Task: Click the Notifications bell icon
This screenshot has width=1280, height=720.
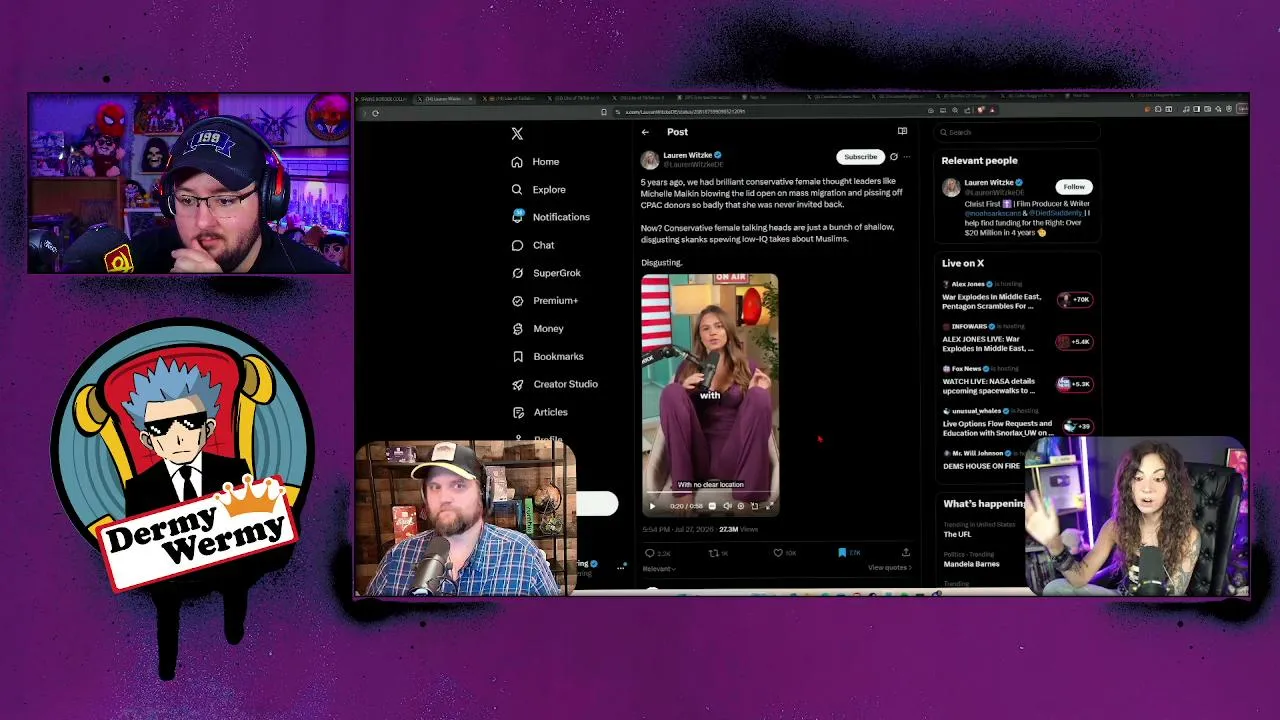Action: [x=517, y=217]
